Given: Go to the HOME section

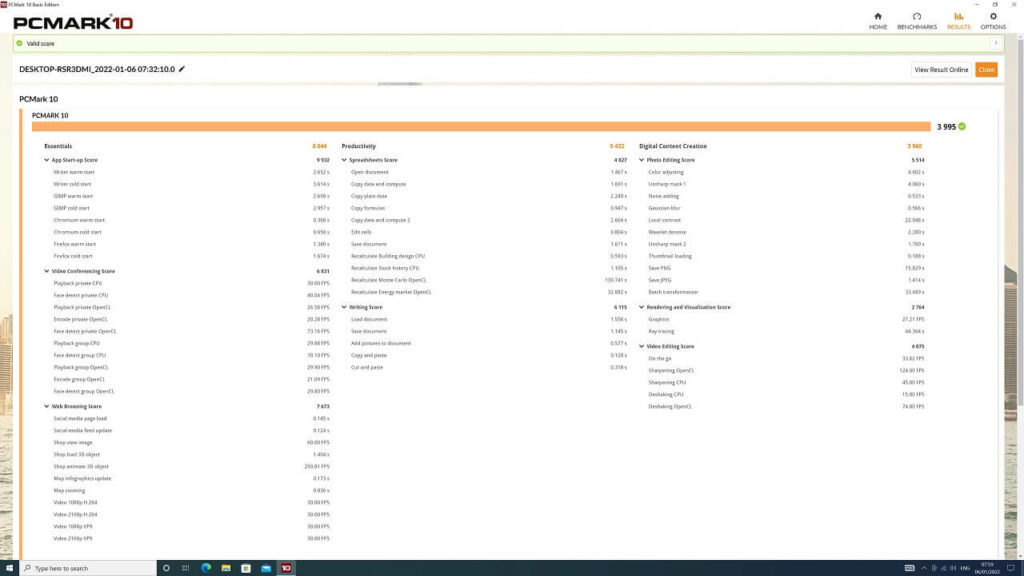Looking at the screenshot, I should click(878, 21).
